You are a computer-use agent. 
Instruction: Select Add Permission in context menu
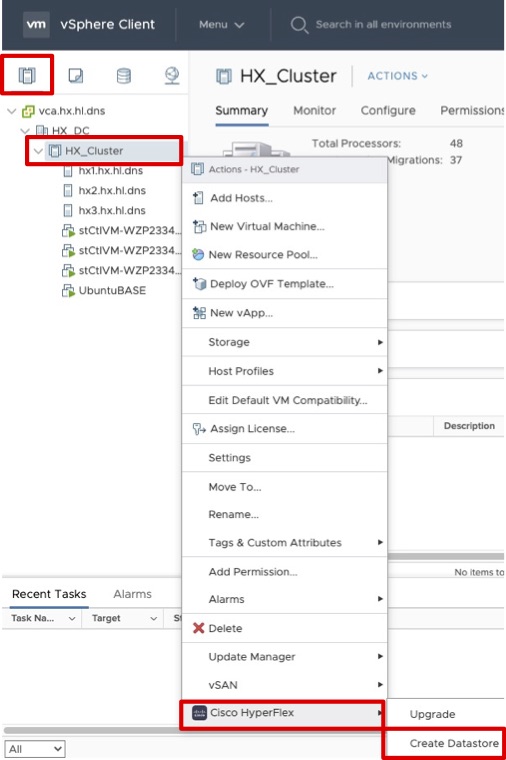253,572
